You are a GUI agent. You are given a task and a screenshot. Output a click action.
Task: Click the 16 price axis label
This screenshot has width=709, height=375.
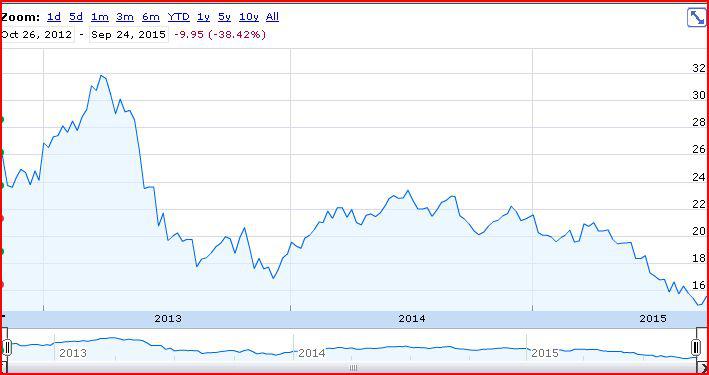[700, 285]
